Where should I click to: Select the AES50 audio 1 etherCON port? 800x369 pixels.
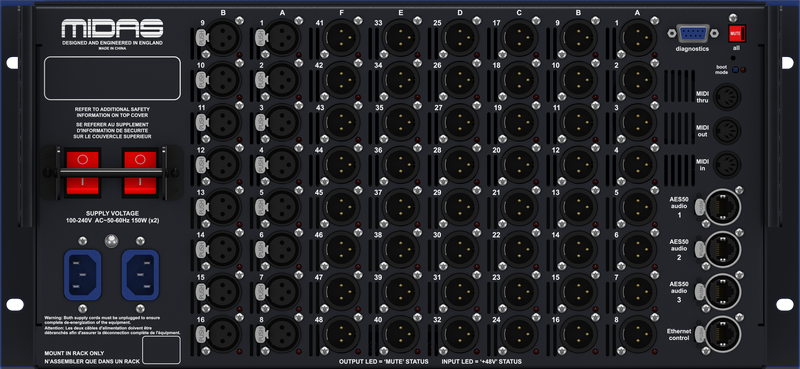722,206
